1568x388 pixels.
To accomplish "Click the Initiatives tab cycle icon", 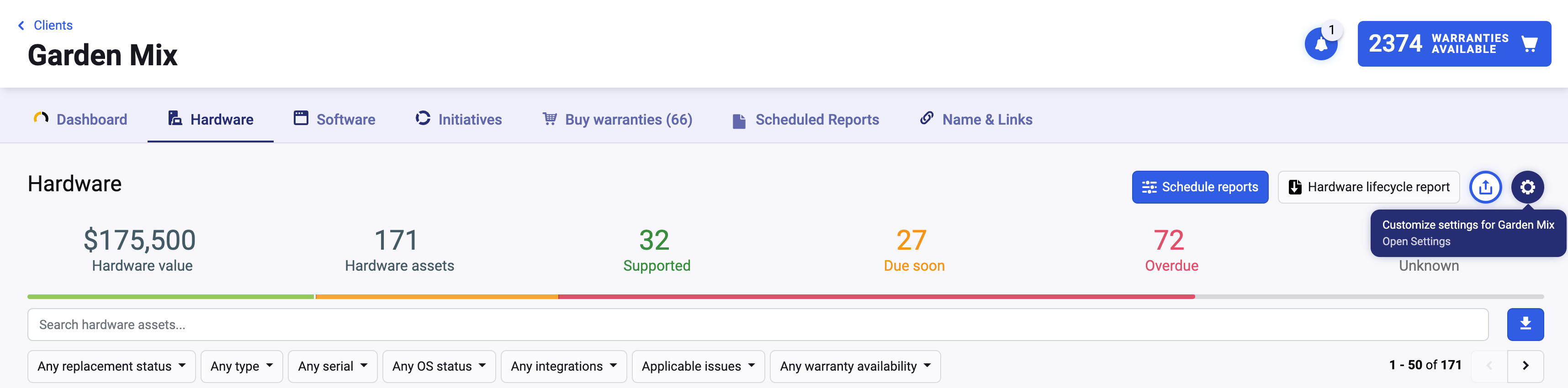I will (x=423, y=118).
